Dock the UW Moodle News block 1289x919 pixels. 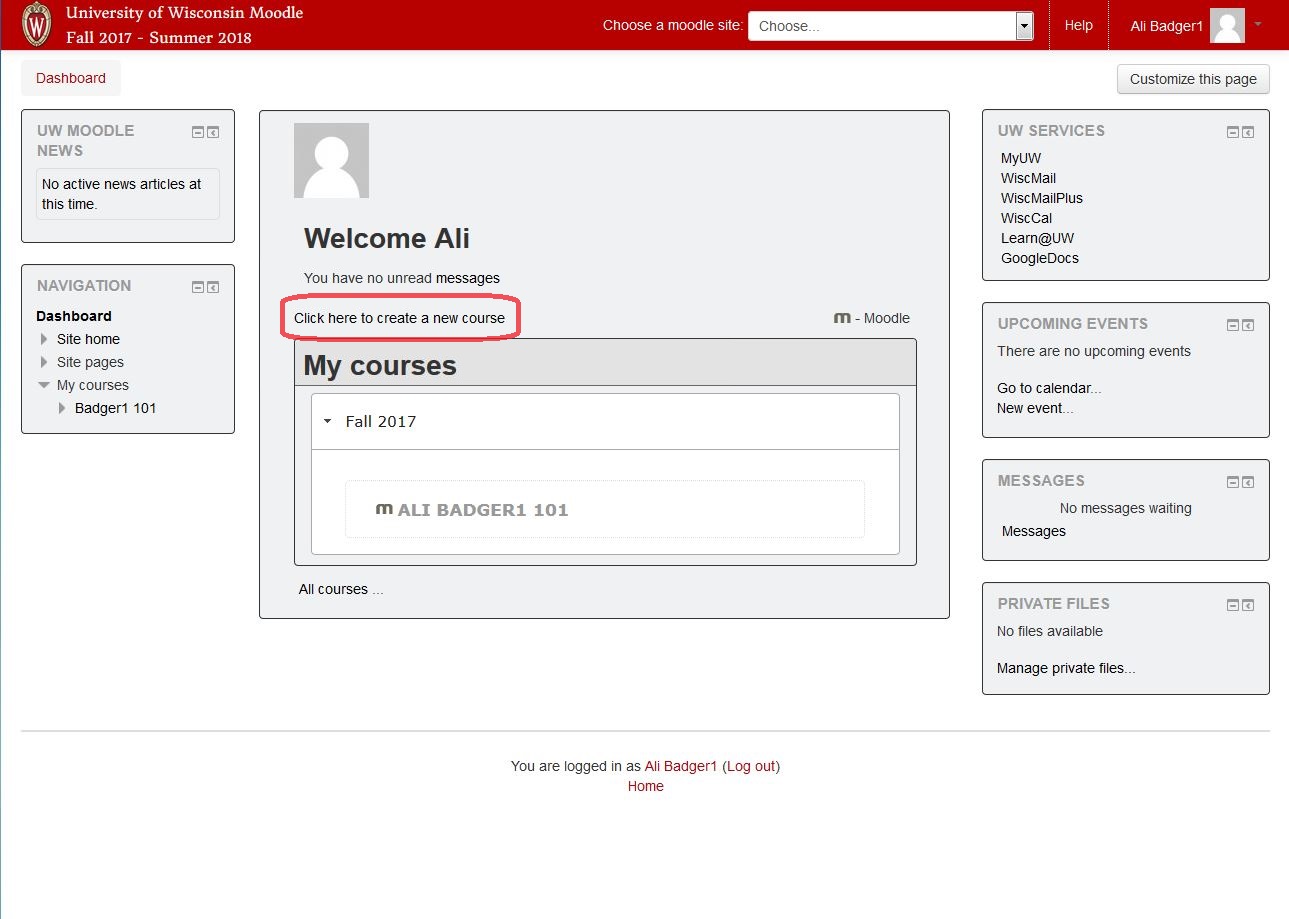(x=213, y=132)
